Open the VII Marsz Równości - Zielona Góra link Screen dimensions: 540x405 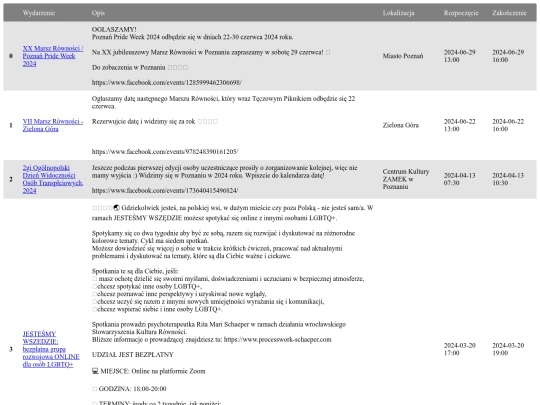pyautogui.click(x=53, y=125)
